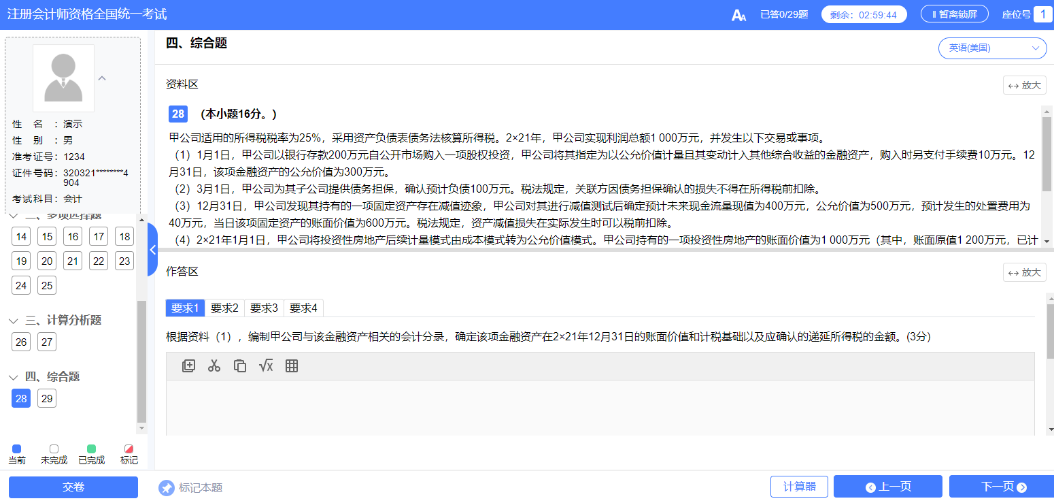Go to question 20
Image resolution: width=1054 pixels, height=503 pixels.
click(47, 261)
